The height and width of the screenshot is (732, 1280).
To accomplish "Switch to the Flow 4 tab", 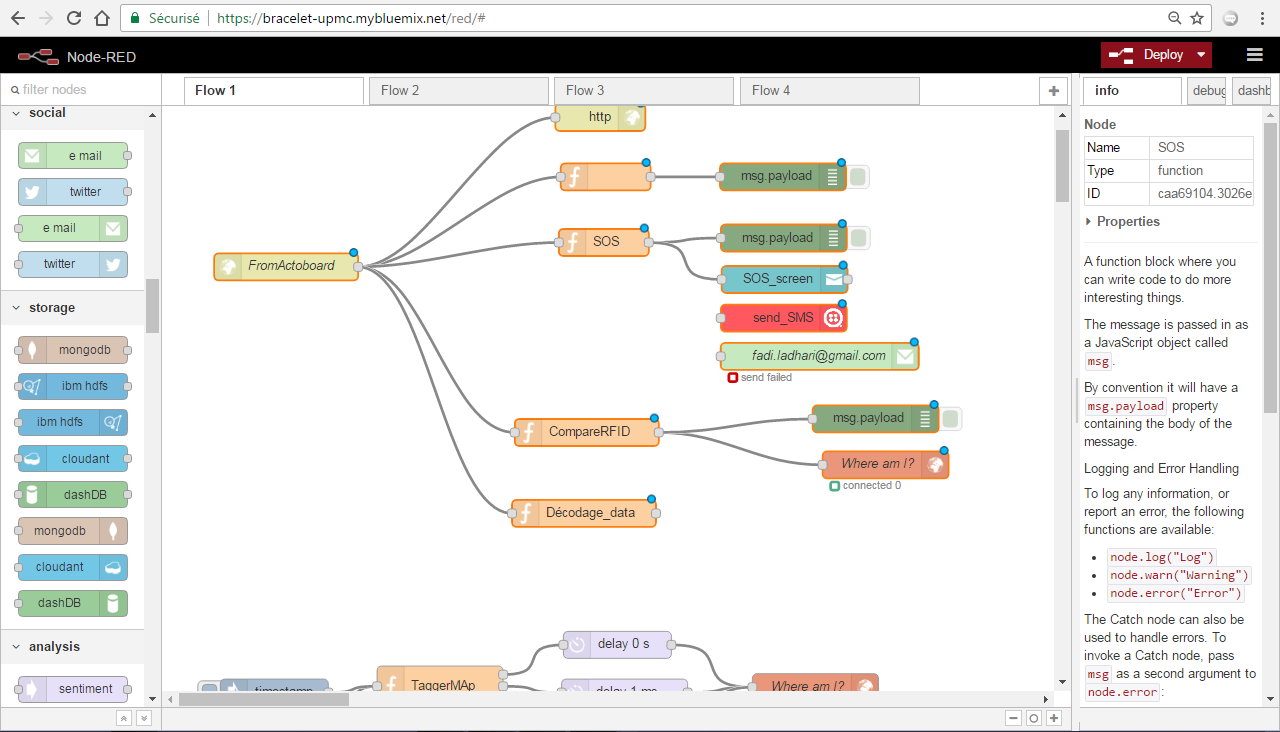I will pyautogui.click(x=829, y=90).
